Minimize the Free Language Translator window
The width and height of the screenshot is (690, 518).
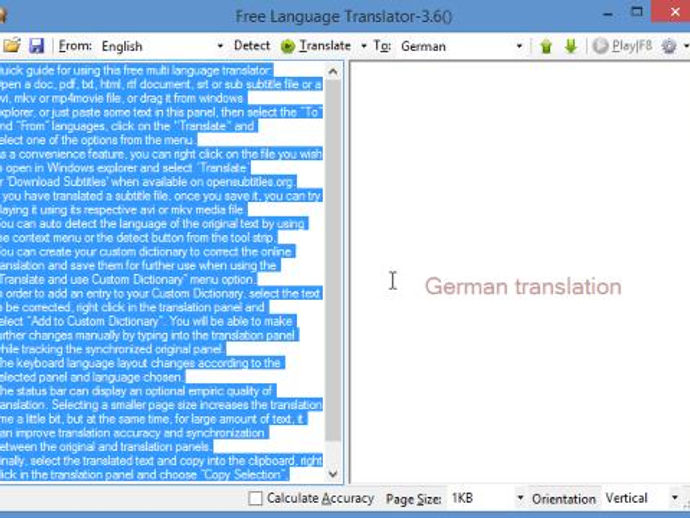coord(608,14)
